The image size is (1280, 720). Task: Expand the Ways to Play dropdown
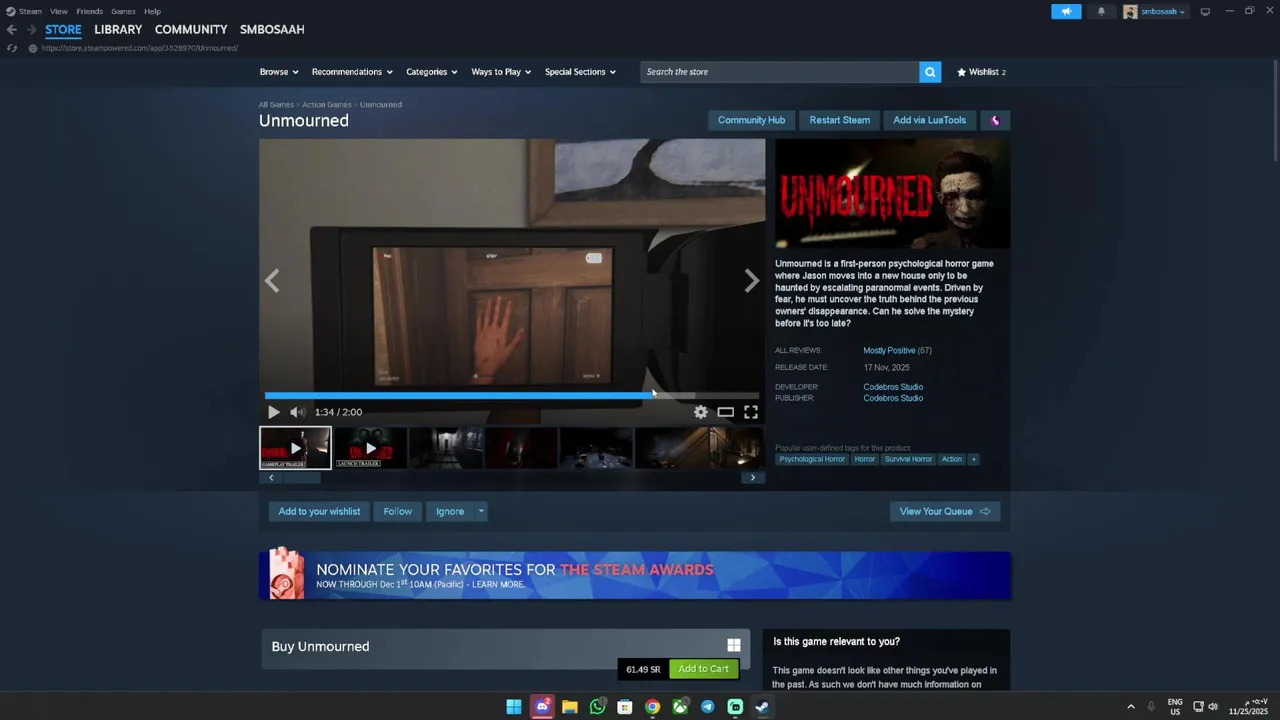click(x=501, y=72)
